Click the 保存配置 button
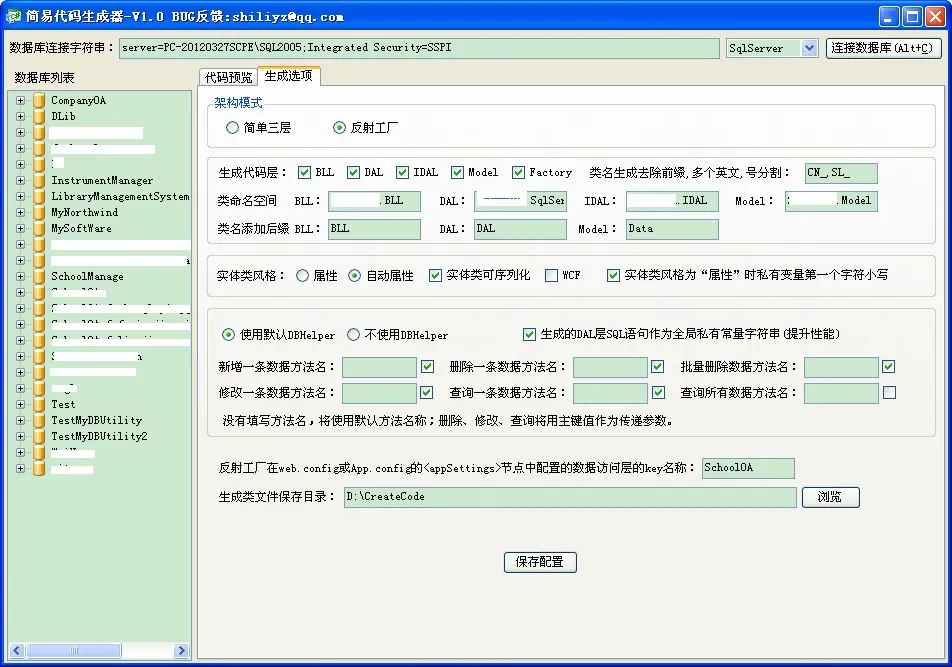 (540, 562)
